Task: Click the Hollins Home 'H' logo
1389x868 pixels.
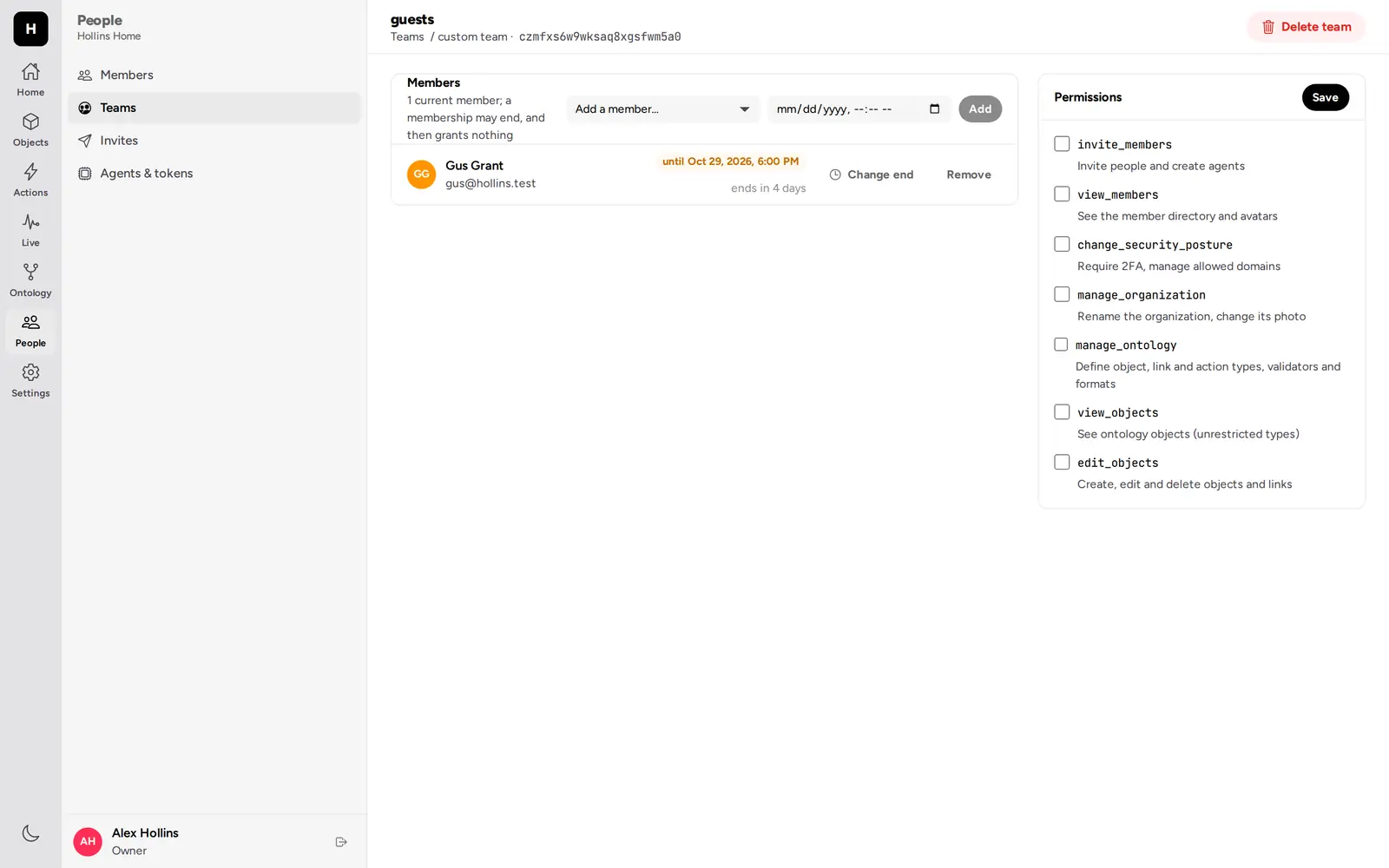Action: coord(30,29)
